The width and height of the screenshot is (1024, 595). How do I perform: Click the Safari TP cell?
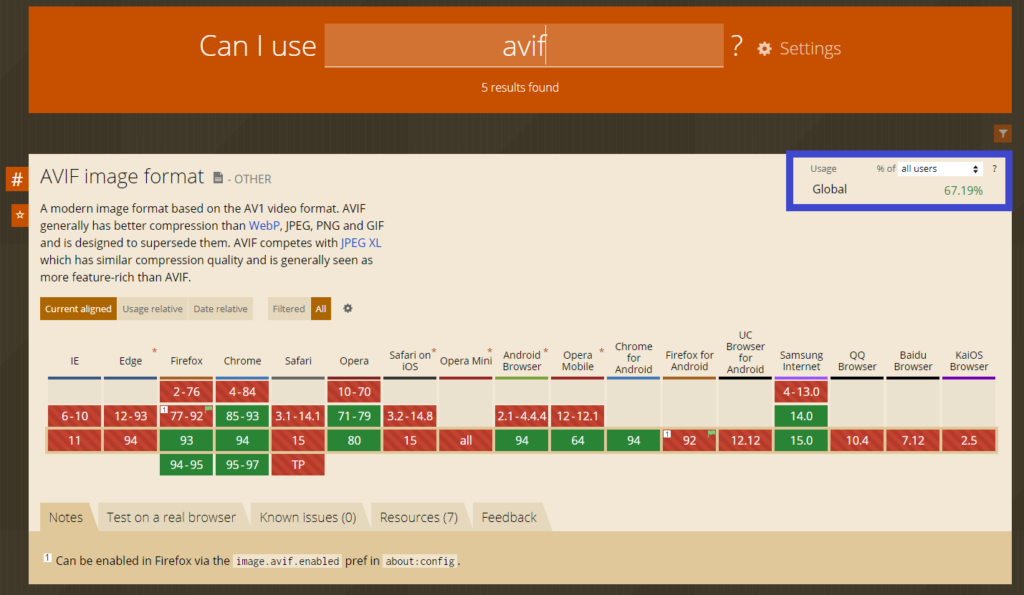click(298, 465)
